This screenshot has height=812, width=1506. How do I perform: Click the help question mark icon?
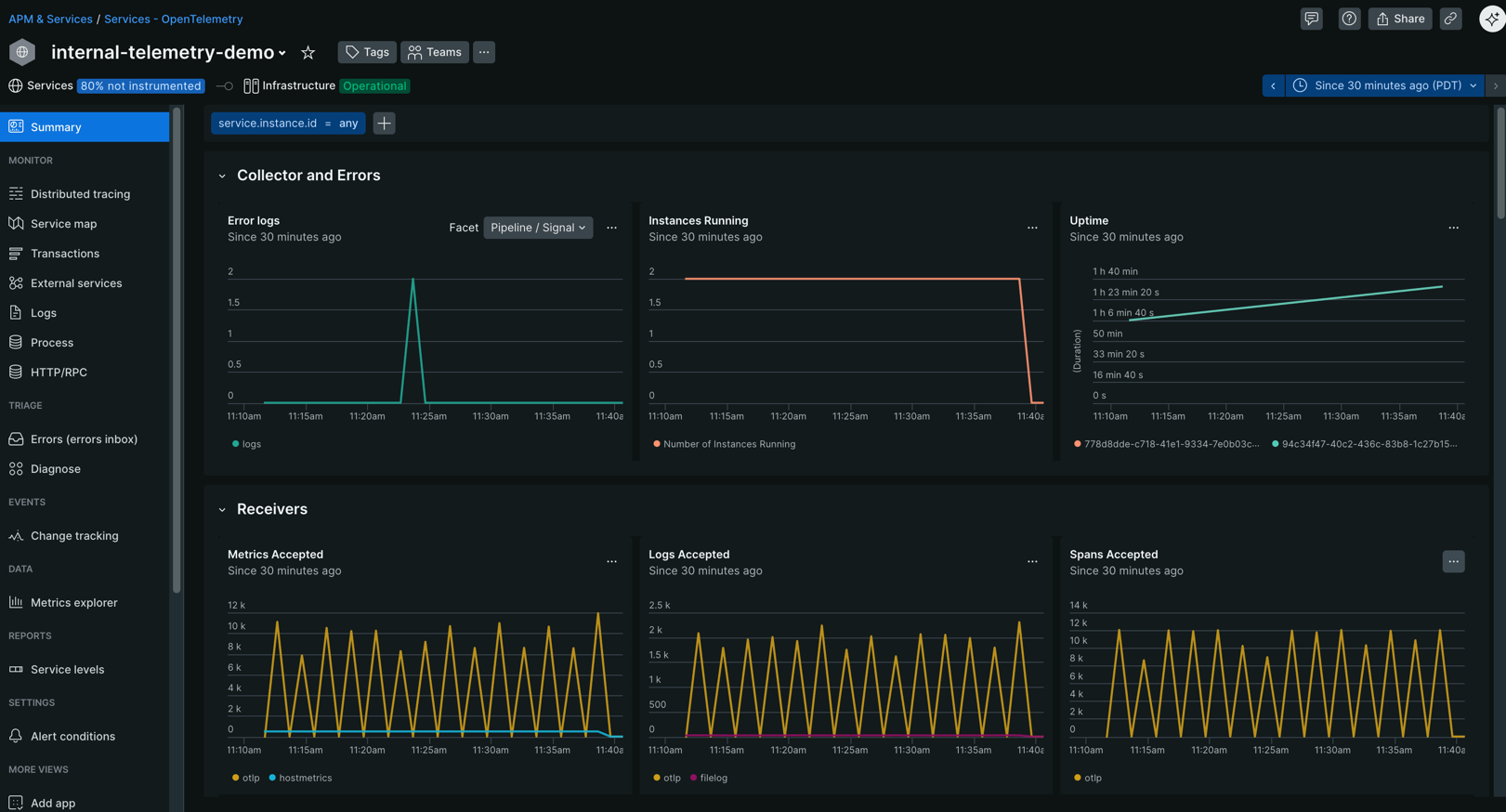[x=1349, y=19]
